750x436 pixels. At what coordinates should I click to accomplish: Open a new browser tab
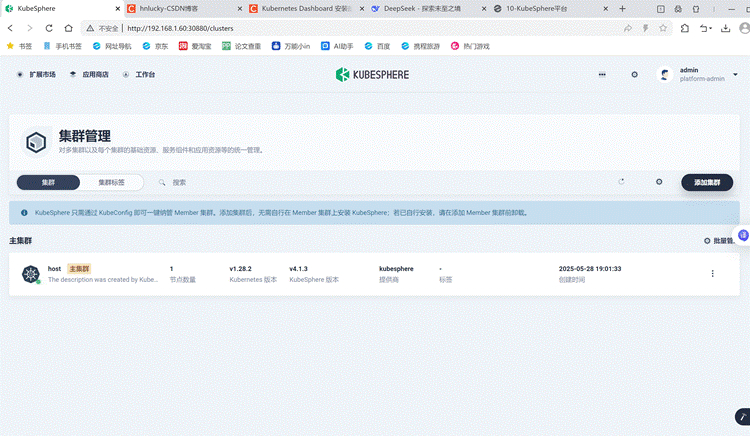click(x=622, y=9)
